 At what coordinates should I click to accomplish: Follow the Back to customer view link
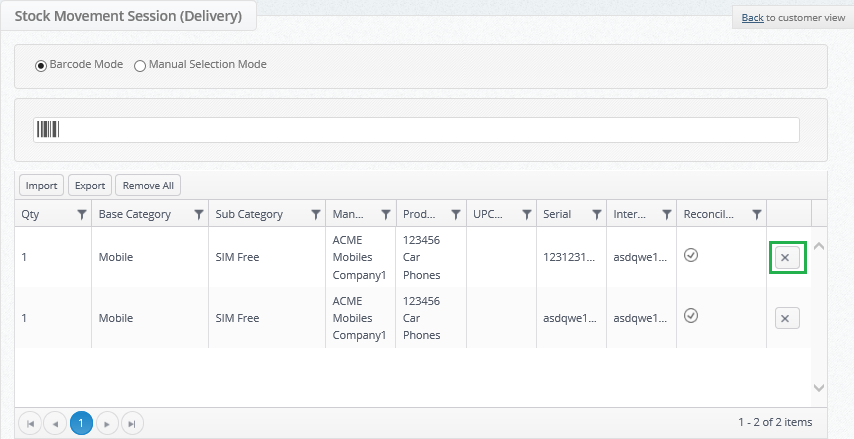[753, 18]
